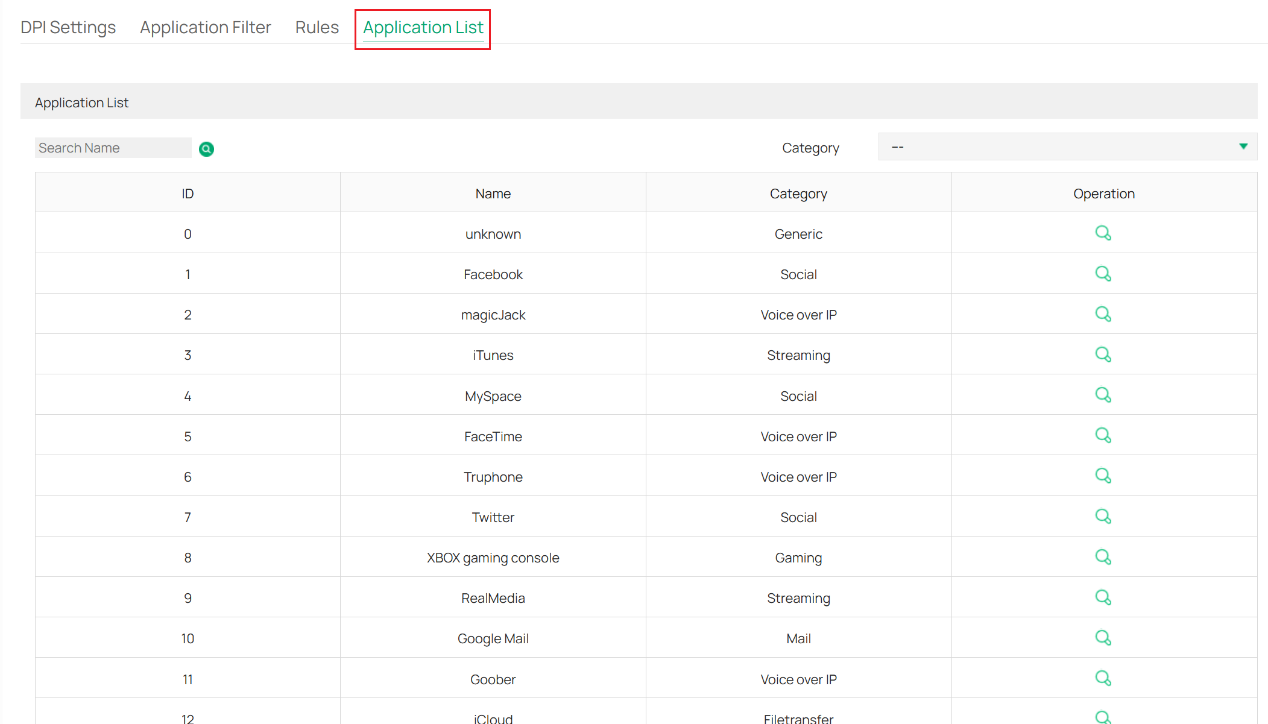The height and width of the screenshot is (724, 1268).
Task: Inspect the Twitter application entry
Action: click(x=1103, y=516)
